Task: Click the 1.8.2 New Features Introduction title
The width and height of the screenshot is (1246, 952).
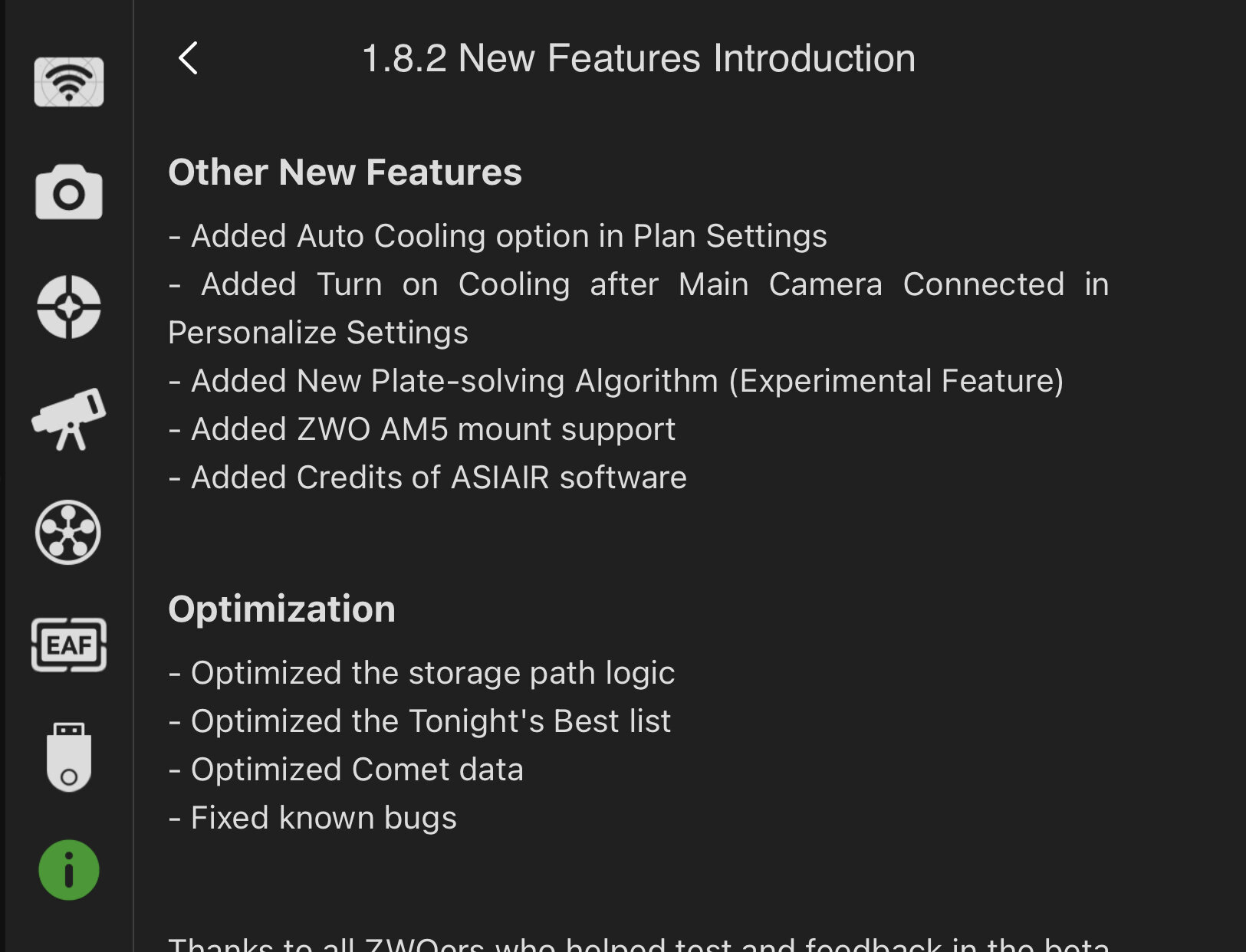Action: 638,58
